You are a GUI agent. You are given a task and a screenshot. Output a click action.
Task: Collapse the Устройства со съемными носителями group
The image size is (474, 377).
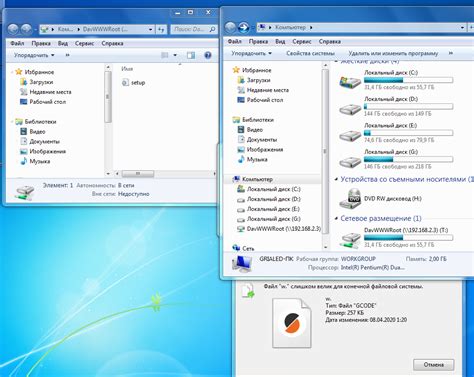[x=336, y=179]
